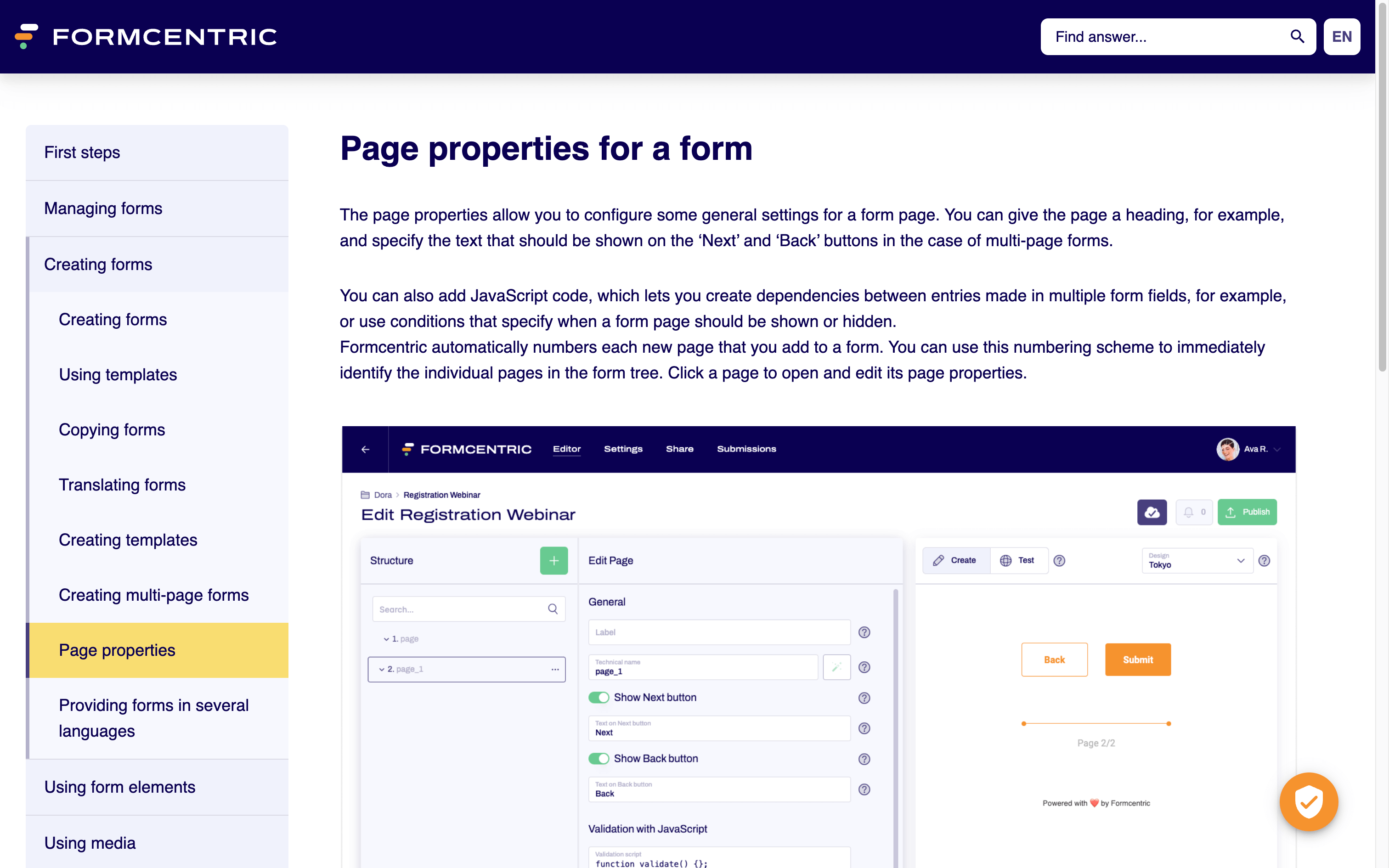This screenshot has height=868, width=1389.
Task: Click the back arrow in the form editor header
Action: 366,449
